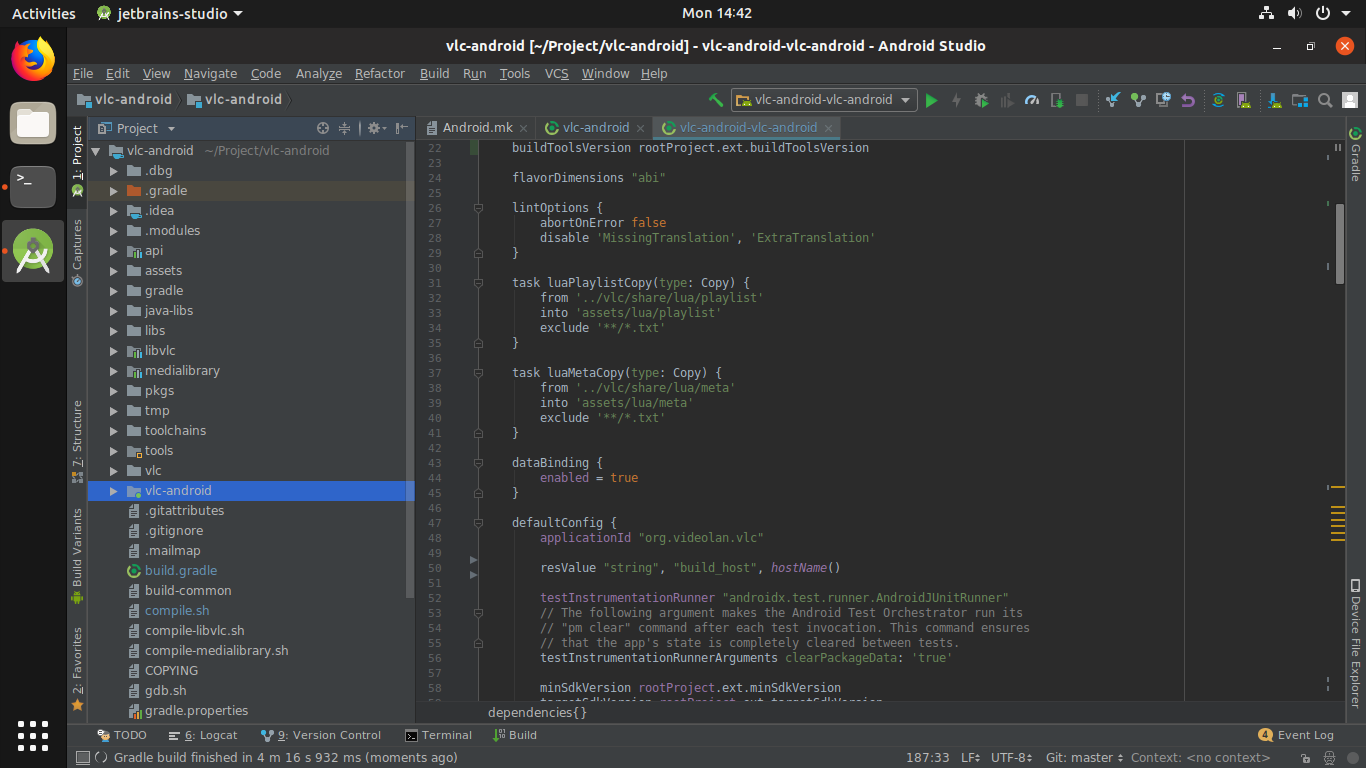The width and height of the screenshot is (1366, 768).
Task: Collapse the root vlc-android project node
Action: click(x=97, y=151)
